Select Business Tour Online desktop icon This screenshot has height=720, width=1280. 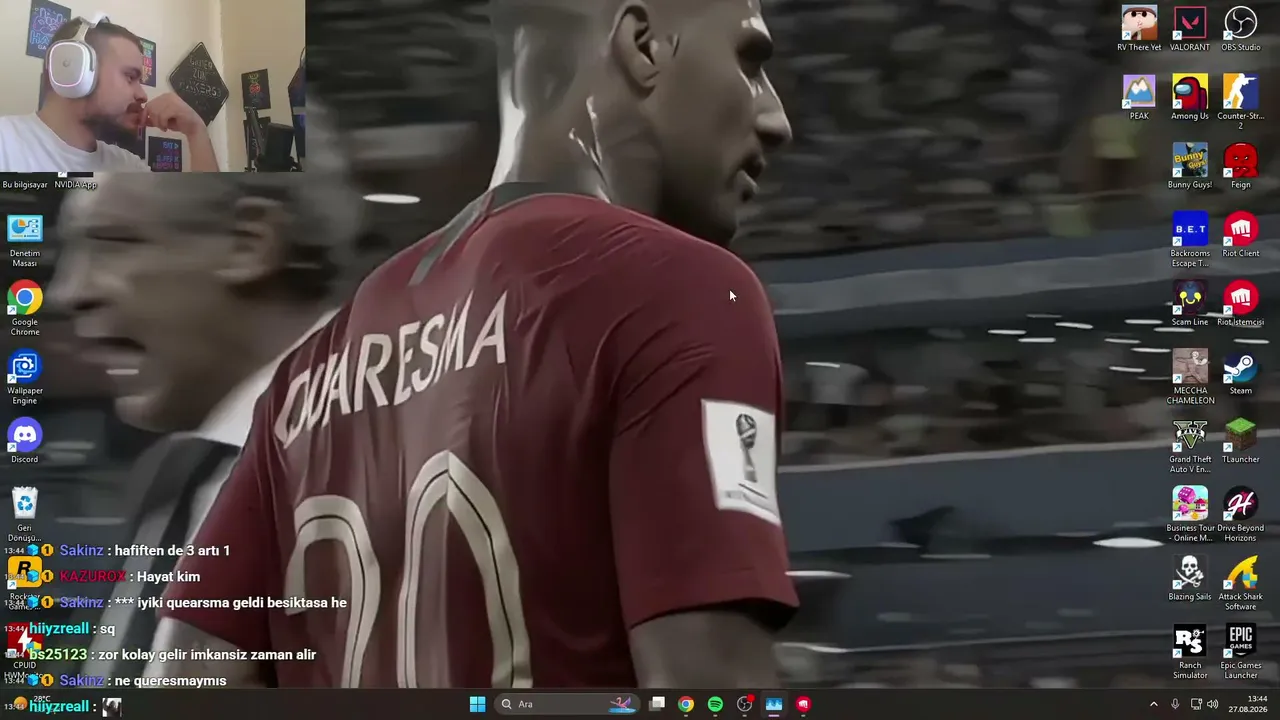1190,515
